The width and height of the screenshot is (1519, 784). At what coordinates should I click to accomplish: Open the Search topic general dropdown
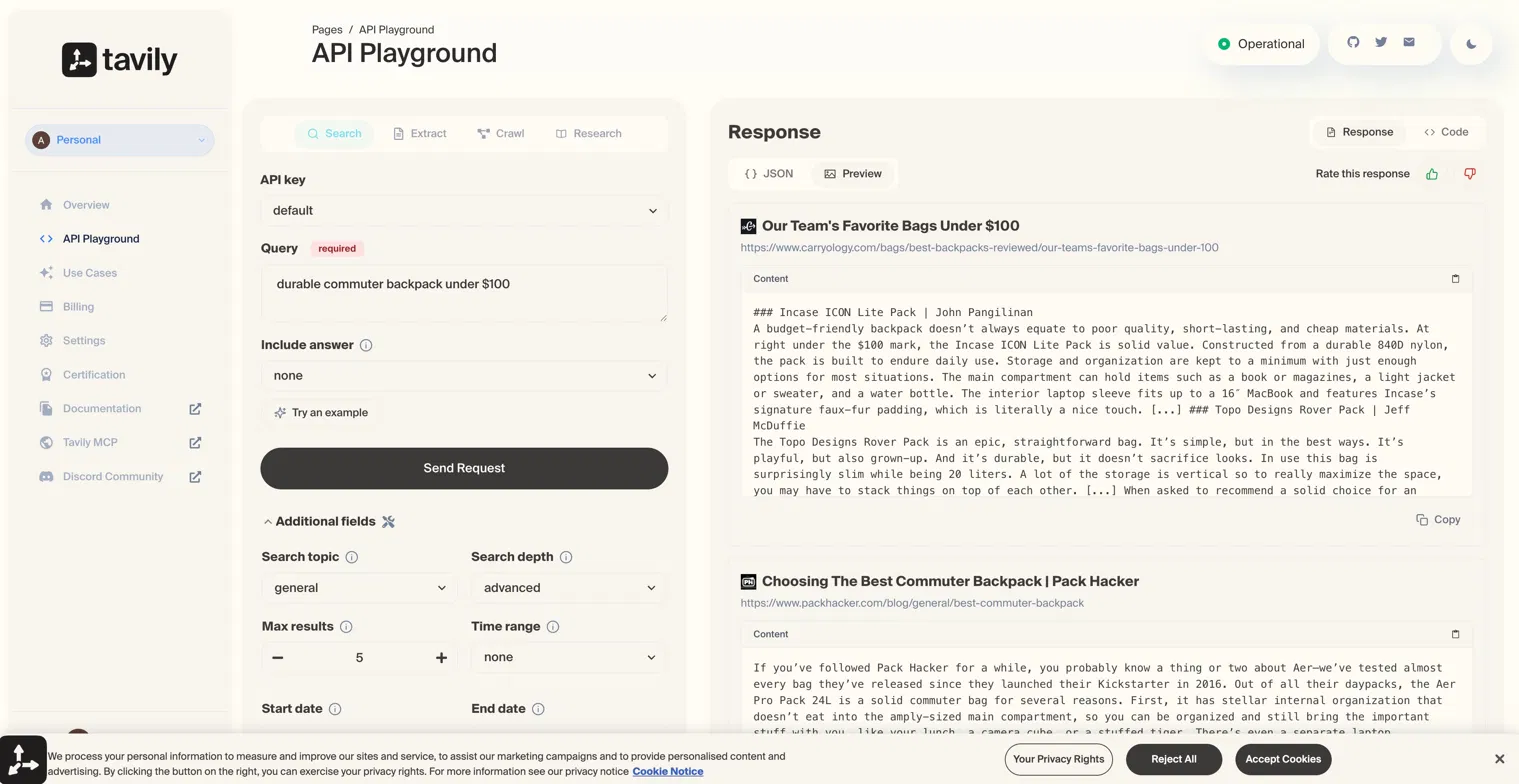pyautogui.click(x=359, y=588)
